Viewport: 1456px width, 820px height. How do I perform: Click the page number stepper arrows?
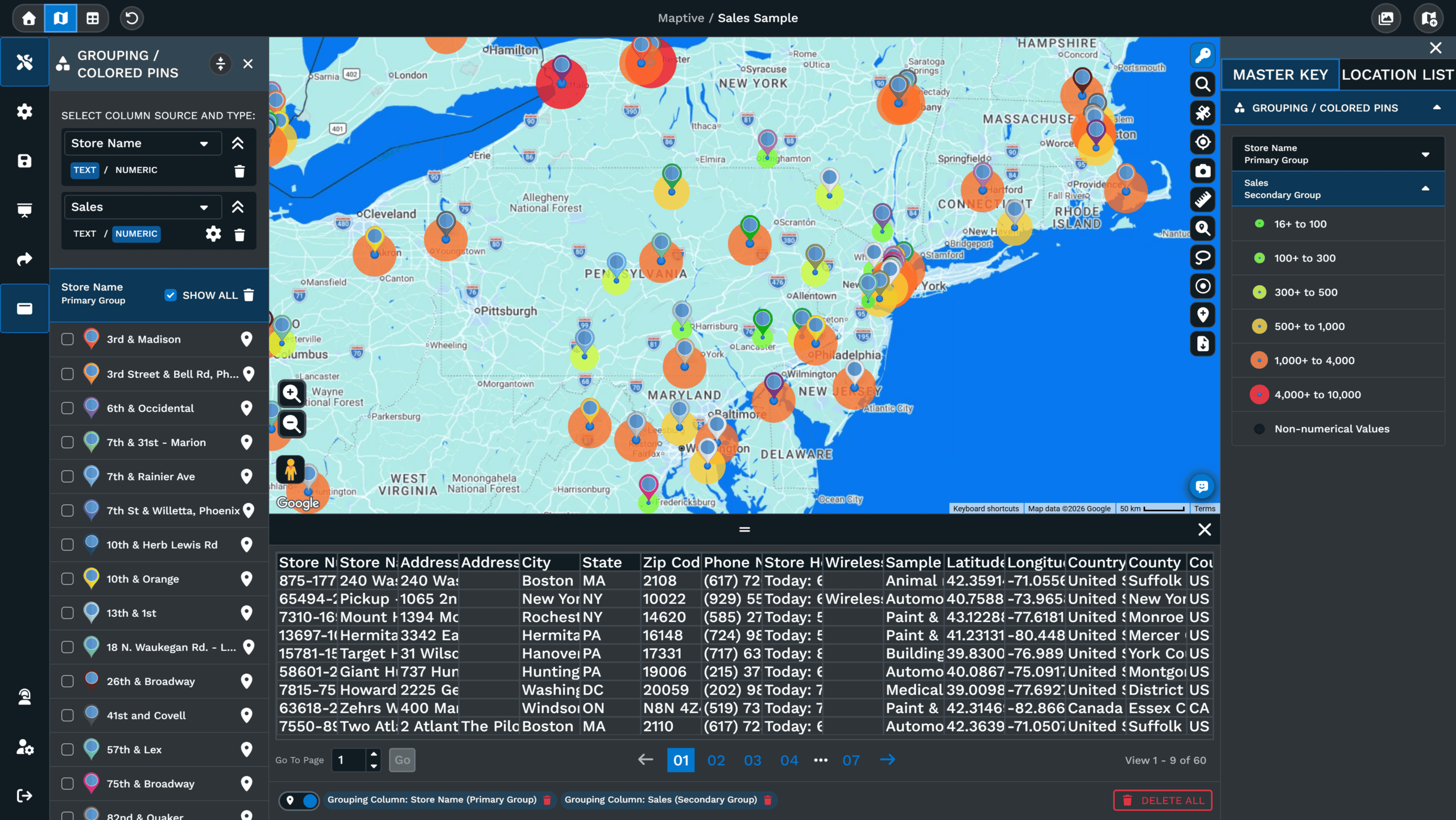[374, 760]
